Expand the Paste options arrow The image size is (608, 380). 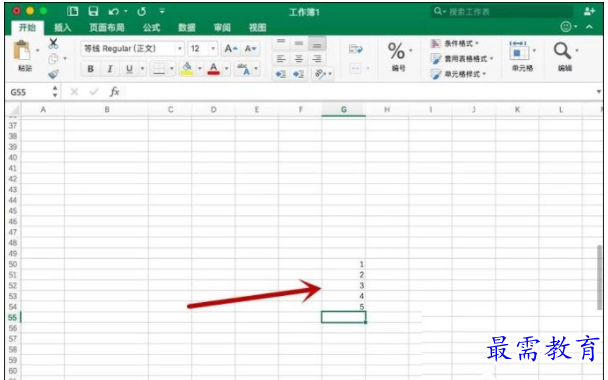pos(38,50)
